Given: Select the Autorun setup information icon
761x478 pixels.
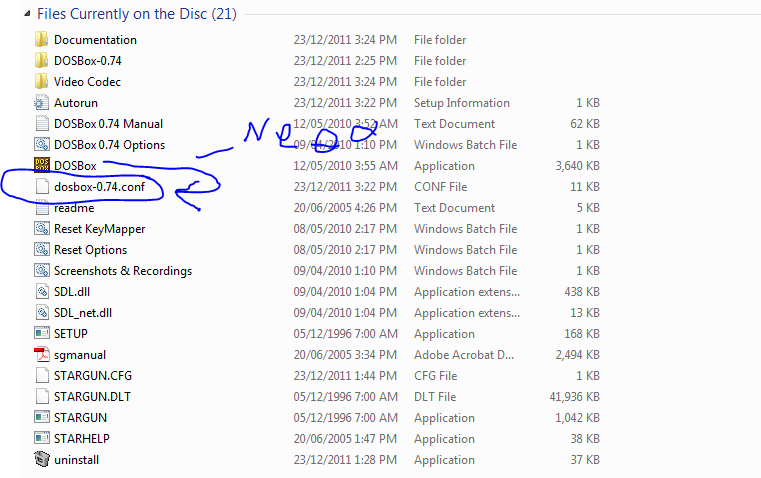Looking at the screenshot, I should click(x=41, y=103).
